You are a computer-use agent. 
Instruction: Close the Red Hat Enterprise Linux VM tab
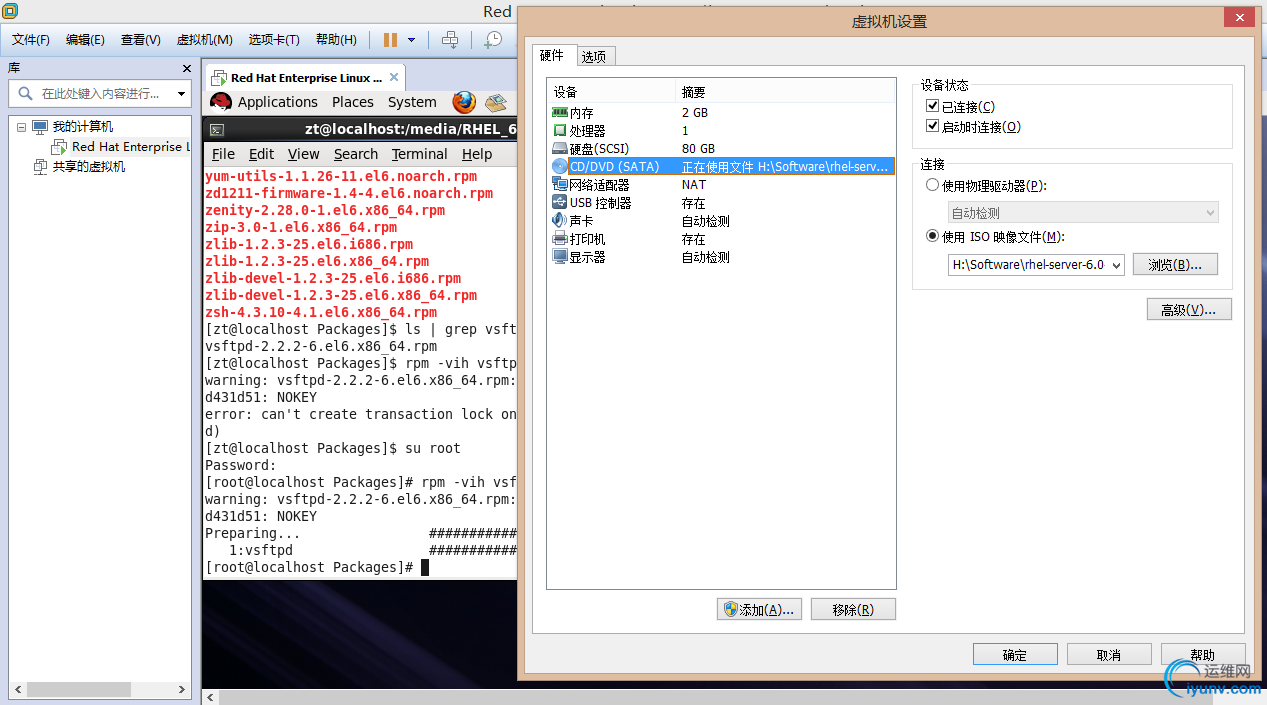394,77
